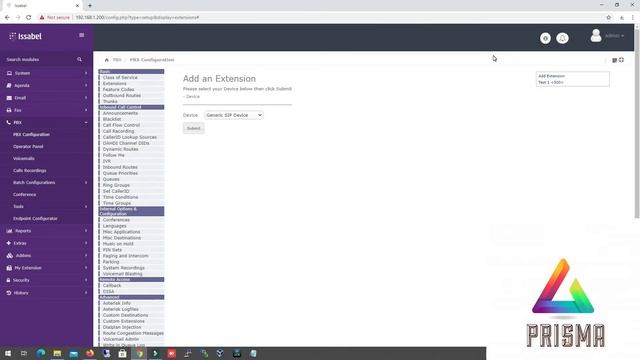Click the Search modules field

click(x=40, y=60)
